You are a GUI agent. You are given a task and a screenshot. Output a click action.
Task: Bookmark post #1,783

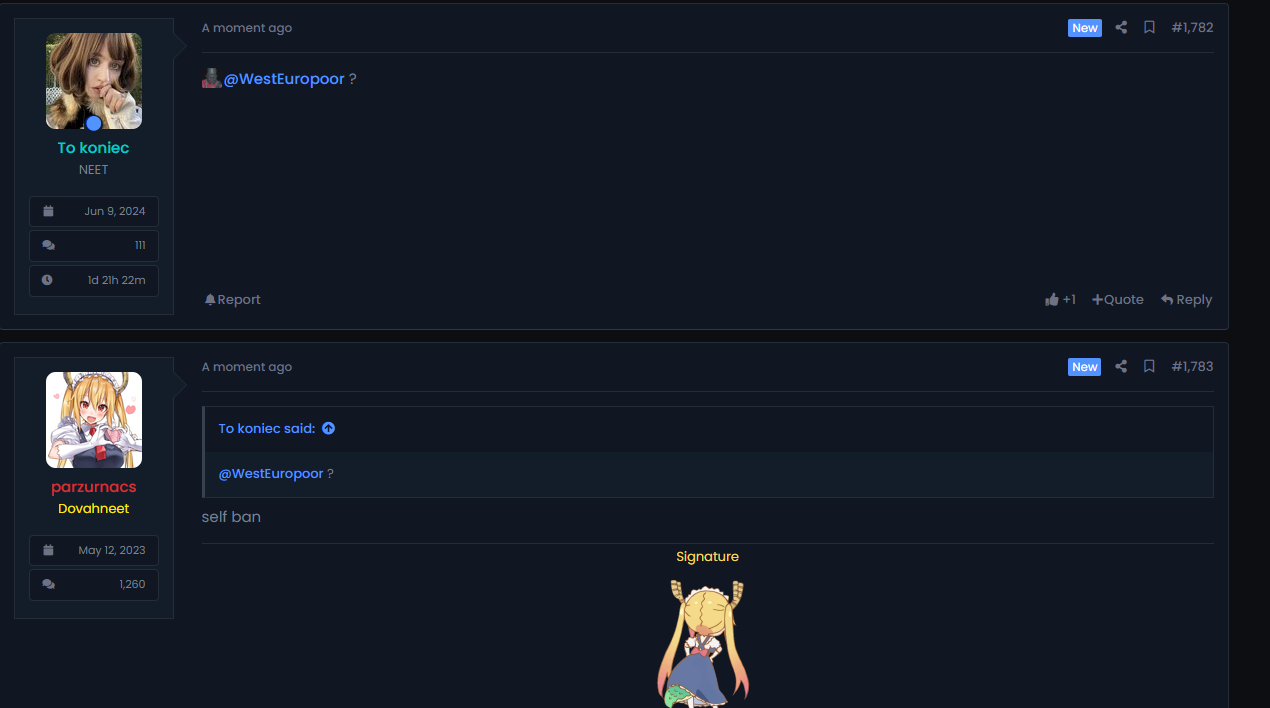click(x=1149, y=367)
